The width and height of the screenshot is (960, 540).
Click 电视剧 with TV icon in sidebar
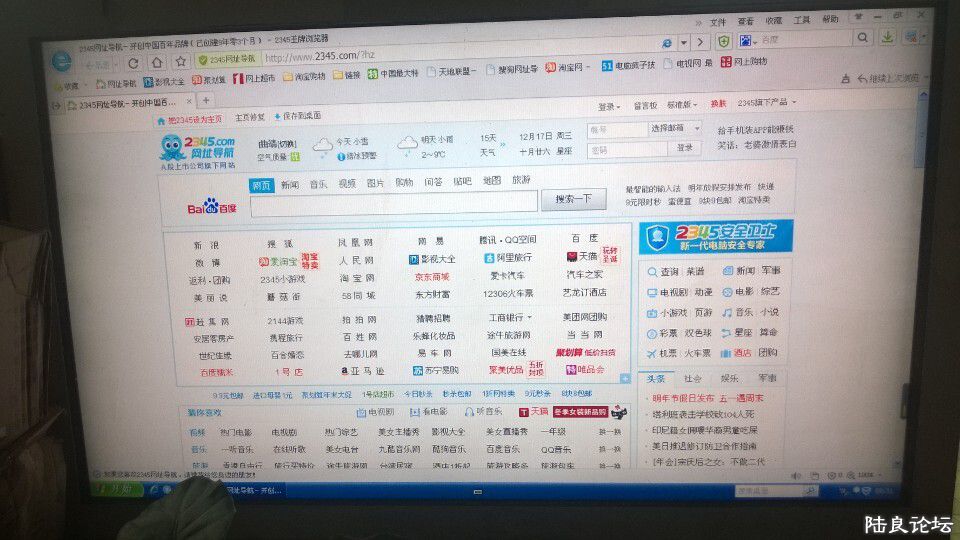[x=669, y=293]
